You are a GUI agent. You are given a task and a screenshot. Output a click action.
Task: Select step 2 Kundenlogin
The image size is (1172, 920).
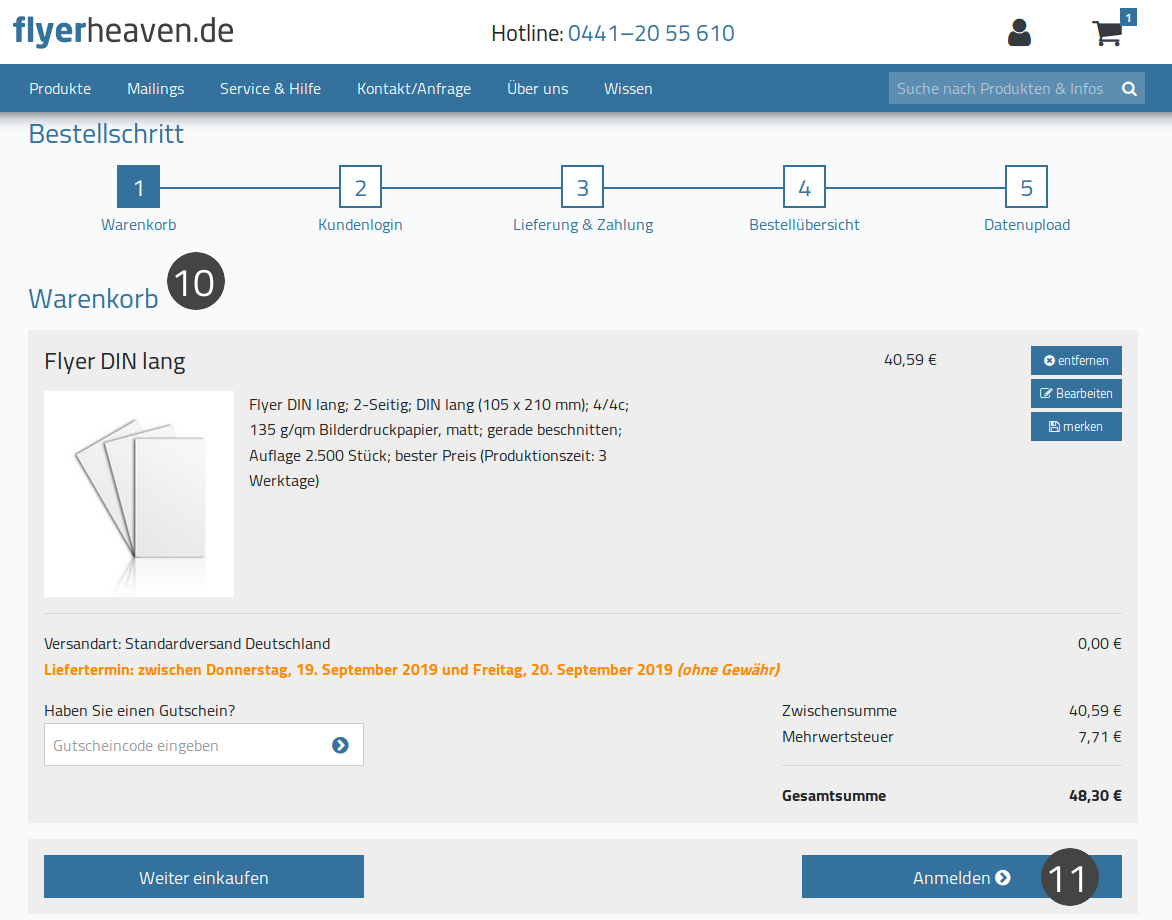coord(360,187)
